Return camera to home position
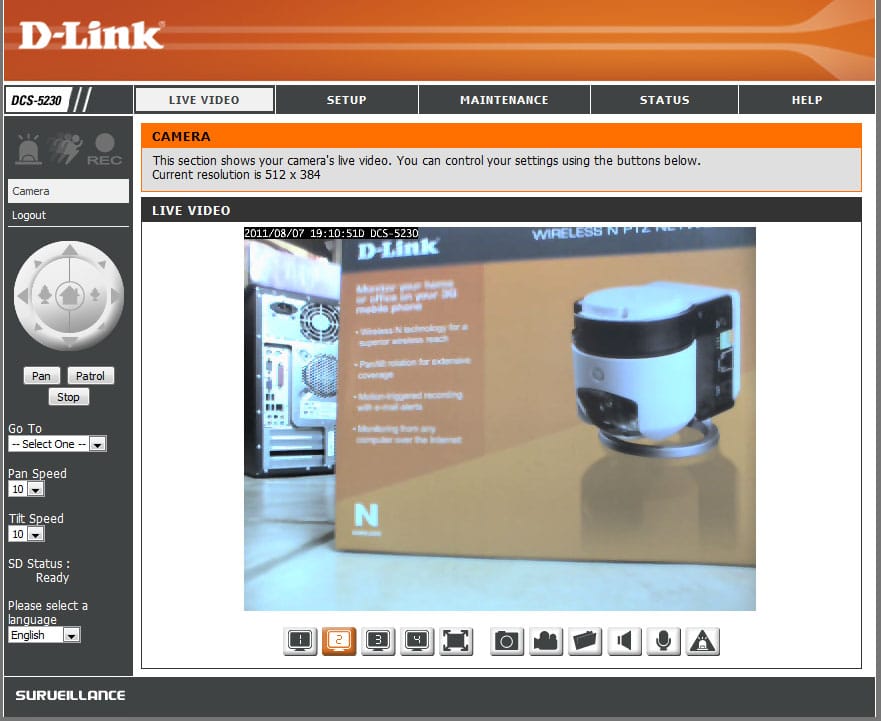 pyautogui.click(x=69, y=296)
